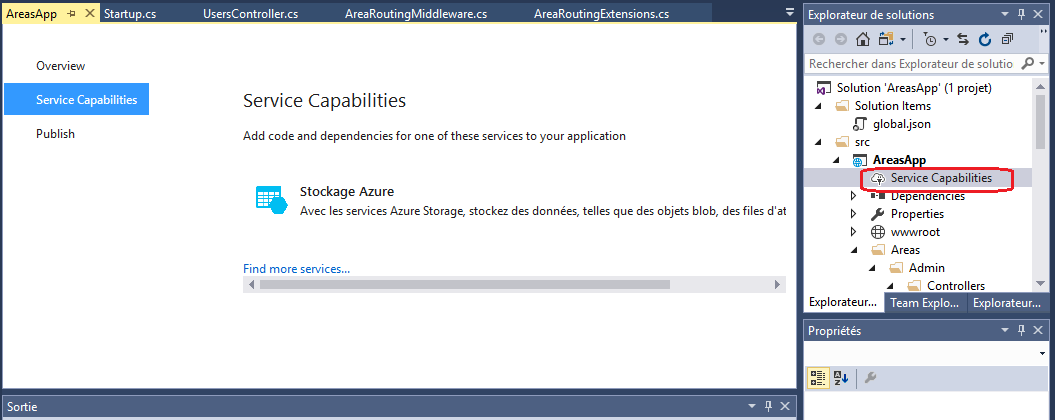Click the Pending Changes Filter clock icon
The width and height of the screenshot is (1055, 420).
(x=930, y=39)
